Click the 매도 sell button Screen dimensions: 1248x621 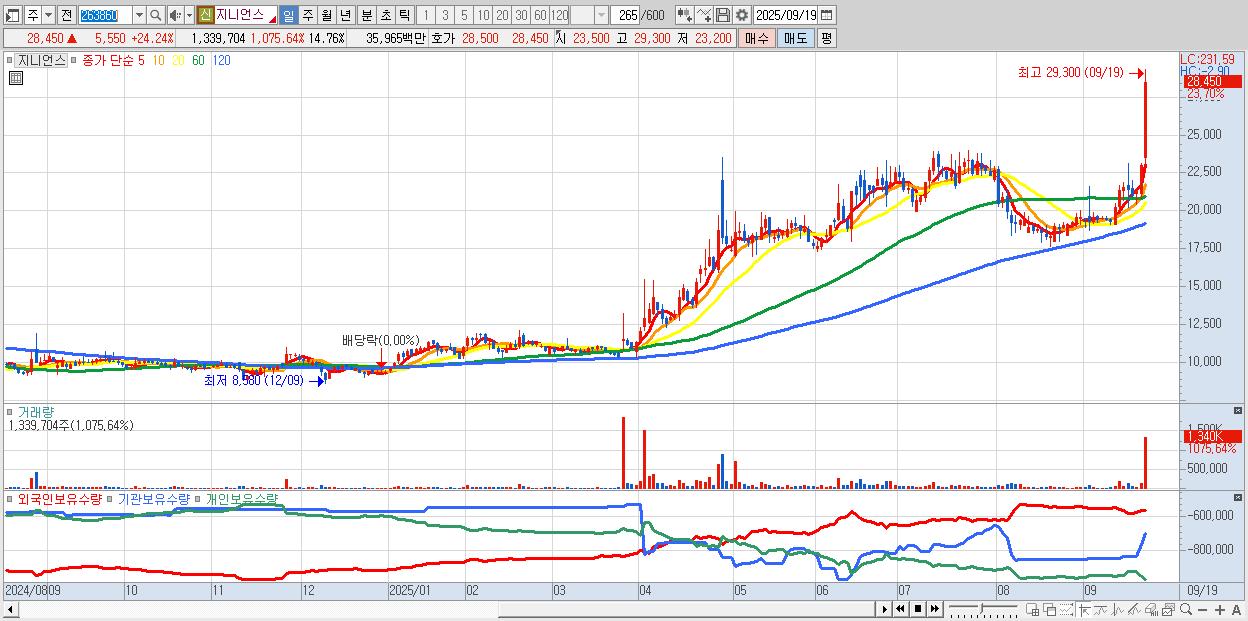[x=795, y=38]
